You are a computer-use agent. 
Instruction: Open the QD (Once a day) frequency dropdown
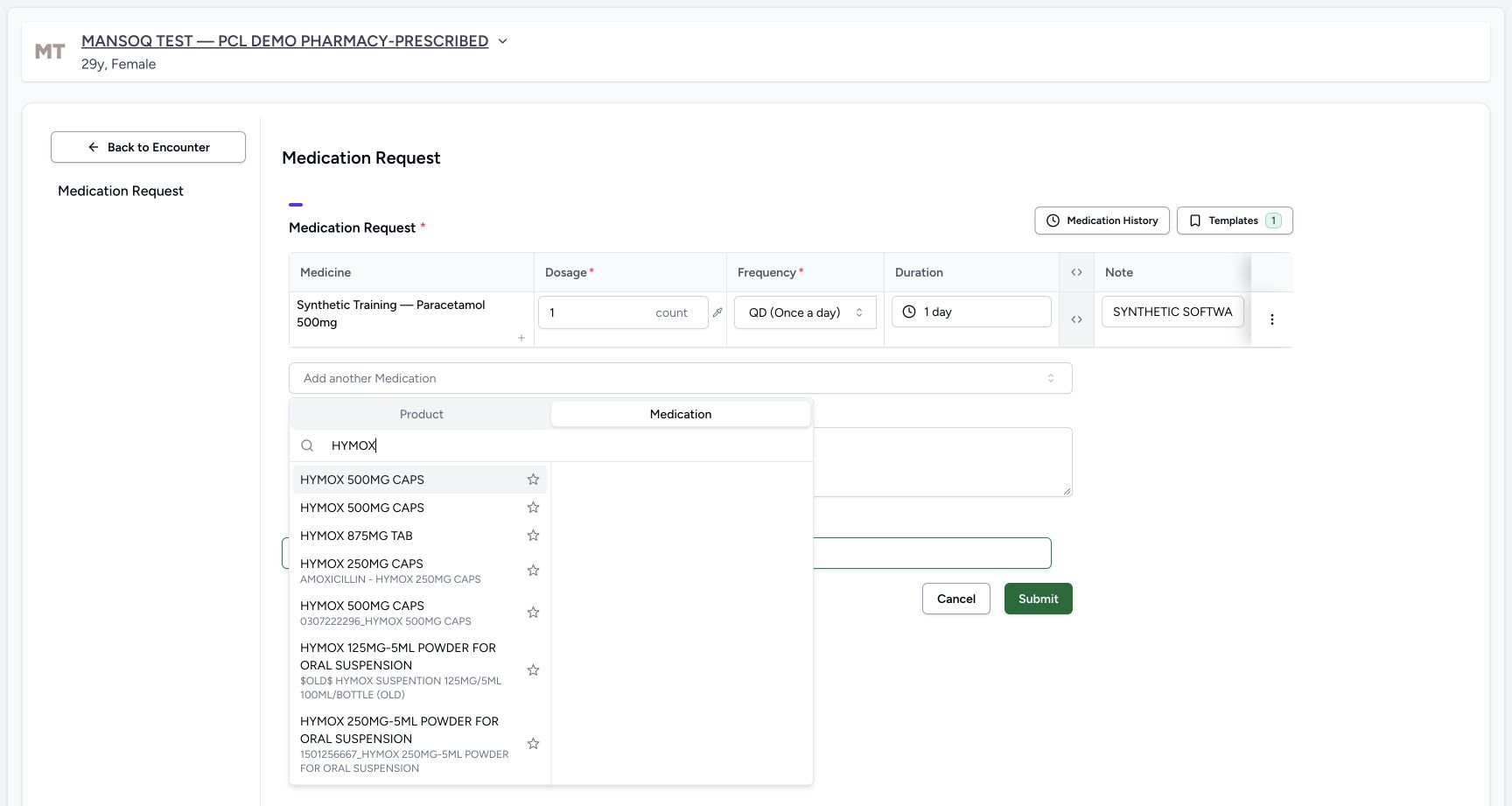805,312
